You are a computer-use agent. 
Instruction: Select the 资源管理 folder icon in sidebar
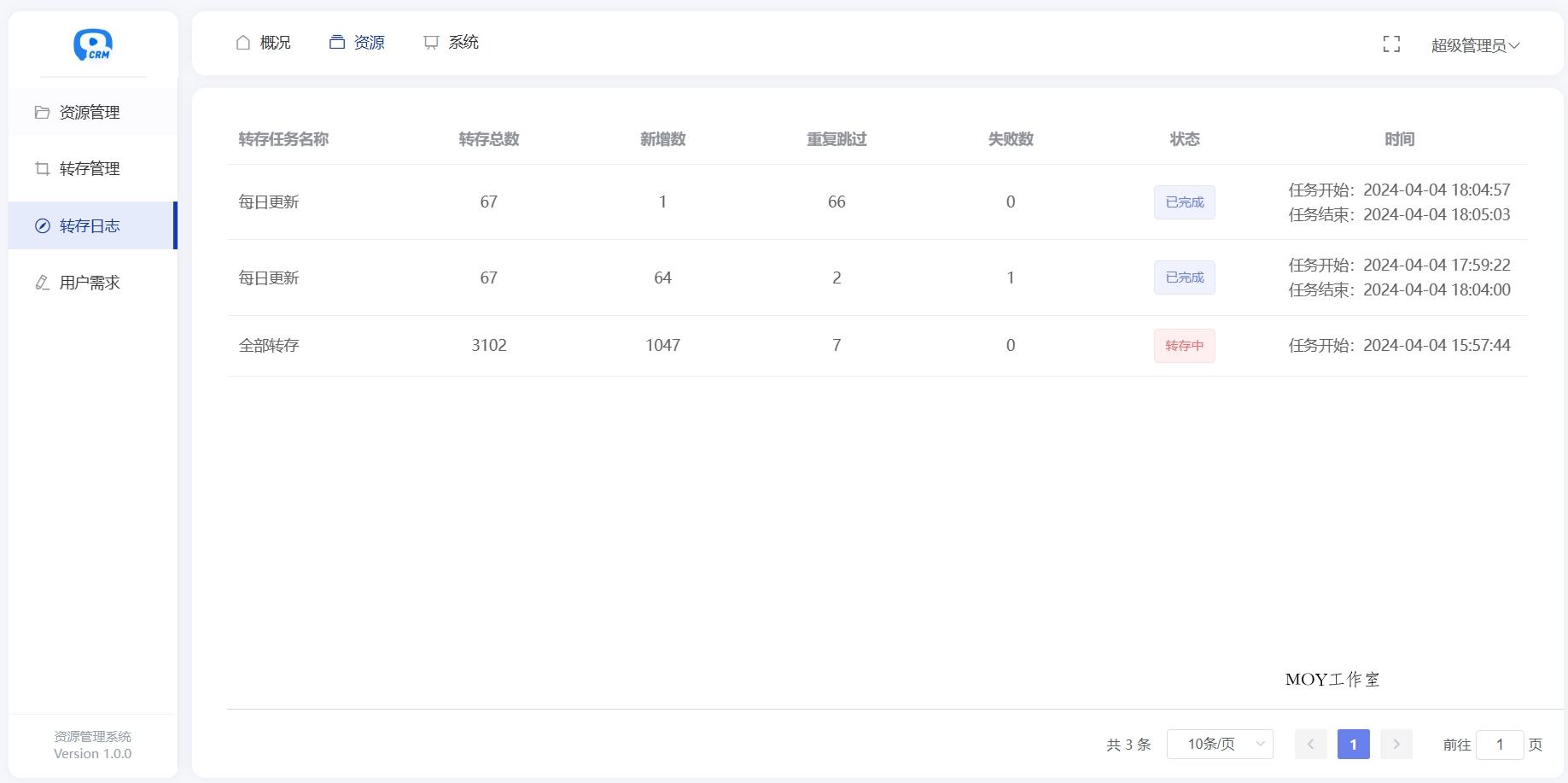(x=42, y=112)
